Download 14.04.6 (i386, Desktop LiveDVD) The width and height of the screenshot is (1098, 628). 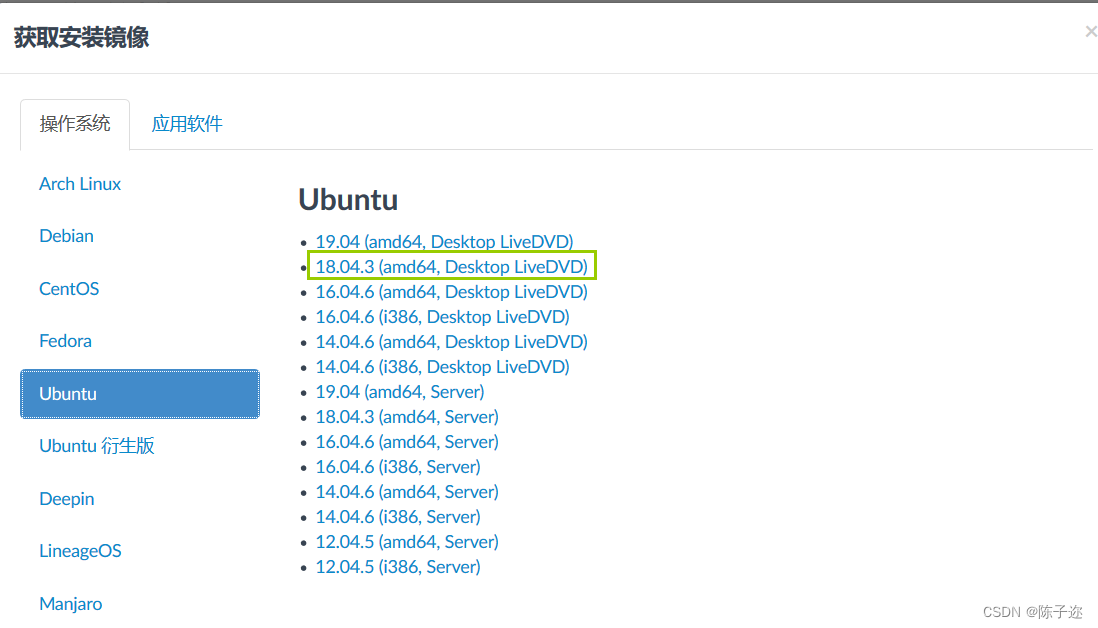coord(443,367)
